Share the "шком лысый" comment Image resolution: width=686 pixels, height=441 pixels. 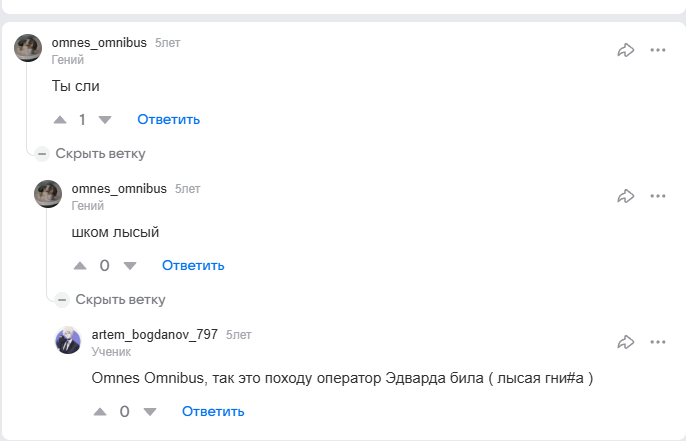click(x=626, y=195)
